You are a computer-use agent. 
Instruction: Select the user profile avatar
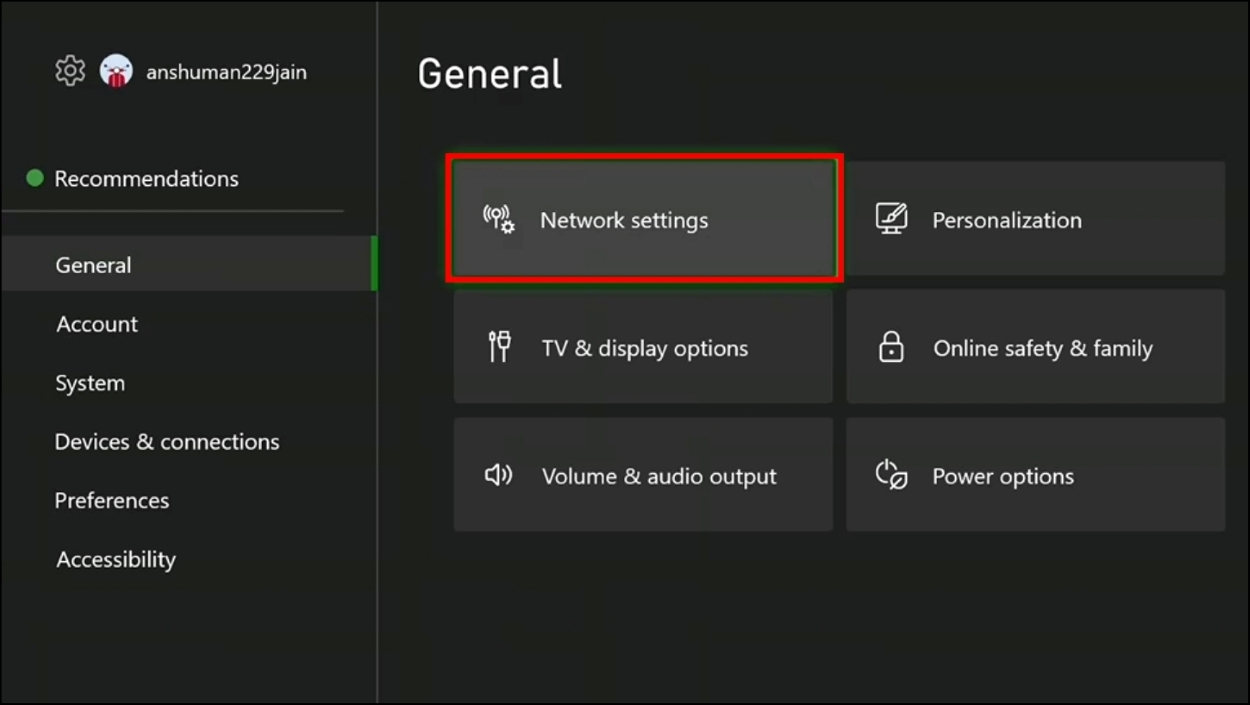(117, 71)
